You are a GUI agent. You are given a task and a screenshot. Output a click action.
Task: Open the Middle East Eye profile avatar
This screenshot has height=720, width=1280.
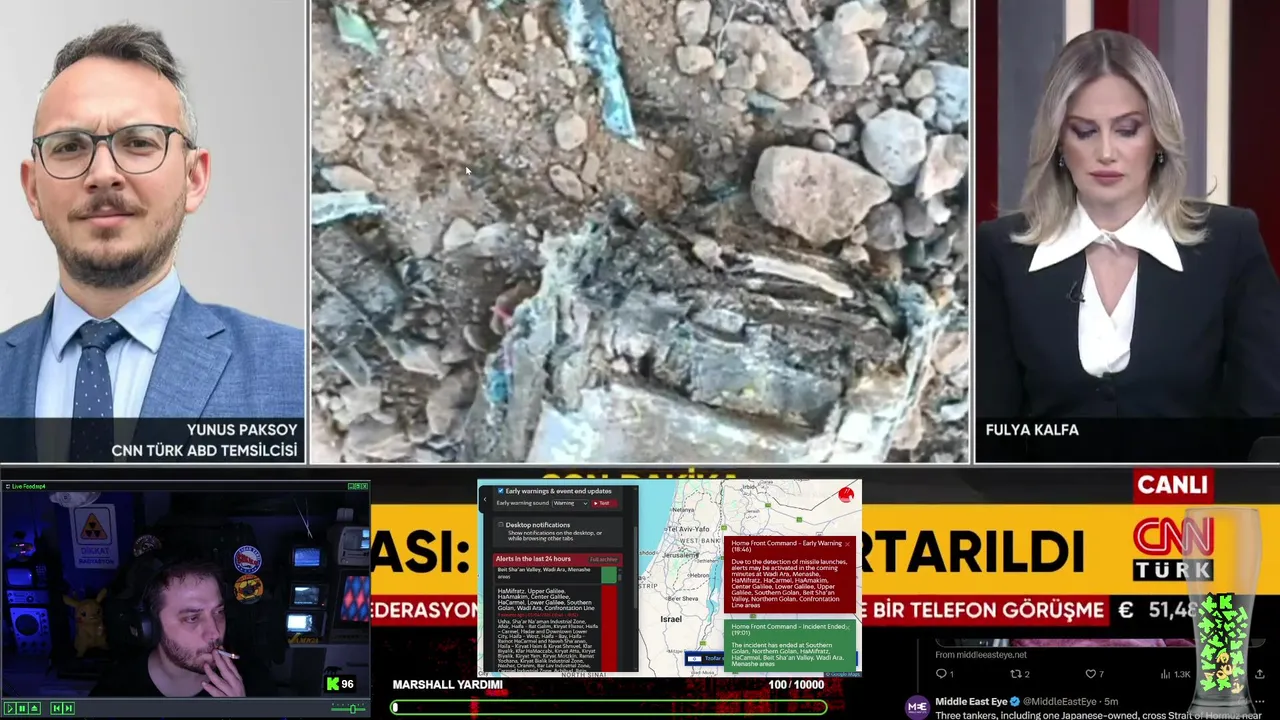tap(917, 706)
